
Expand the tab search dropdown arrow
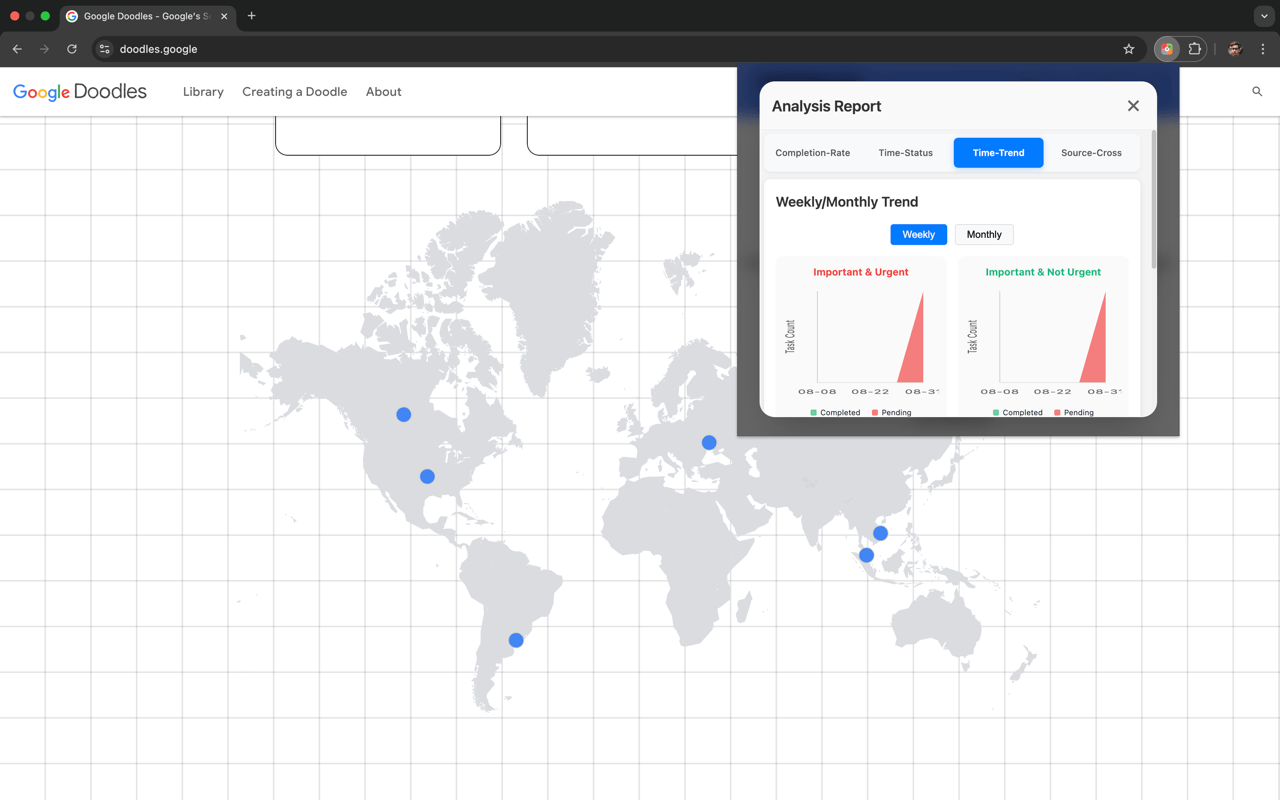click(x=1264, y=16)
